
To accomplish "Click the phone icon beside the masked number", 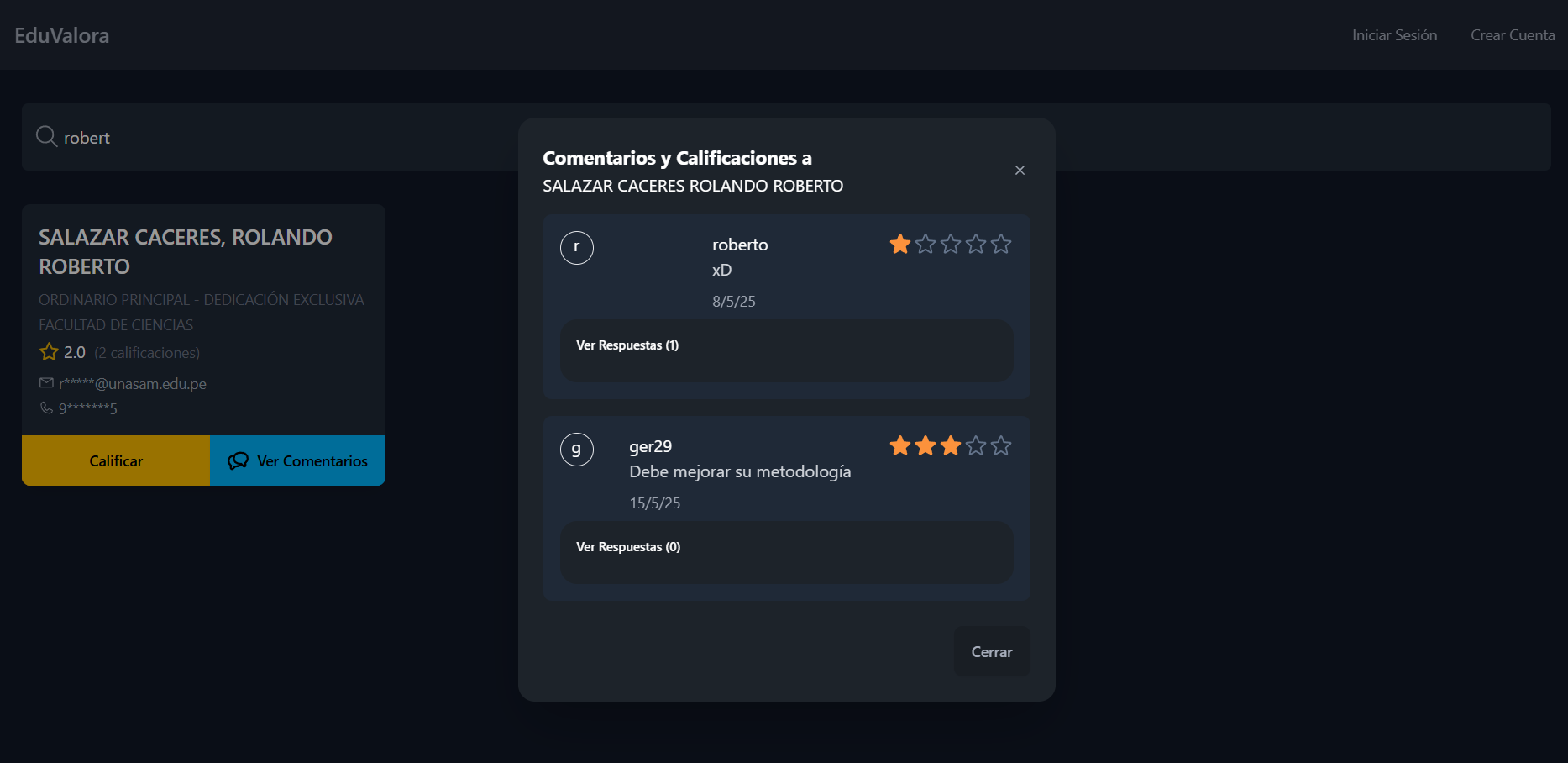I will [46, 408].
